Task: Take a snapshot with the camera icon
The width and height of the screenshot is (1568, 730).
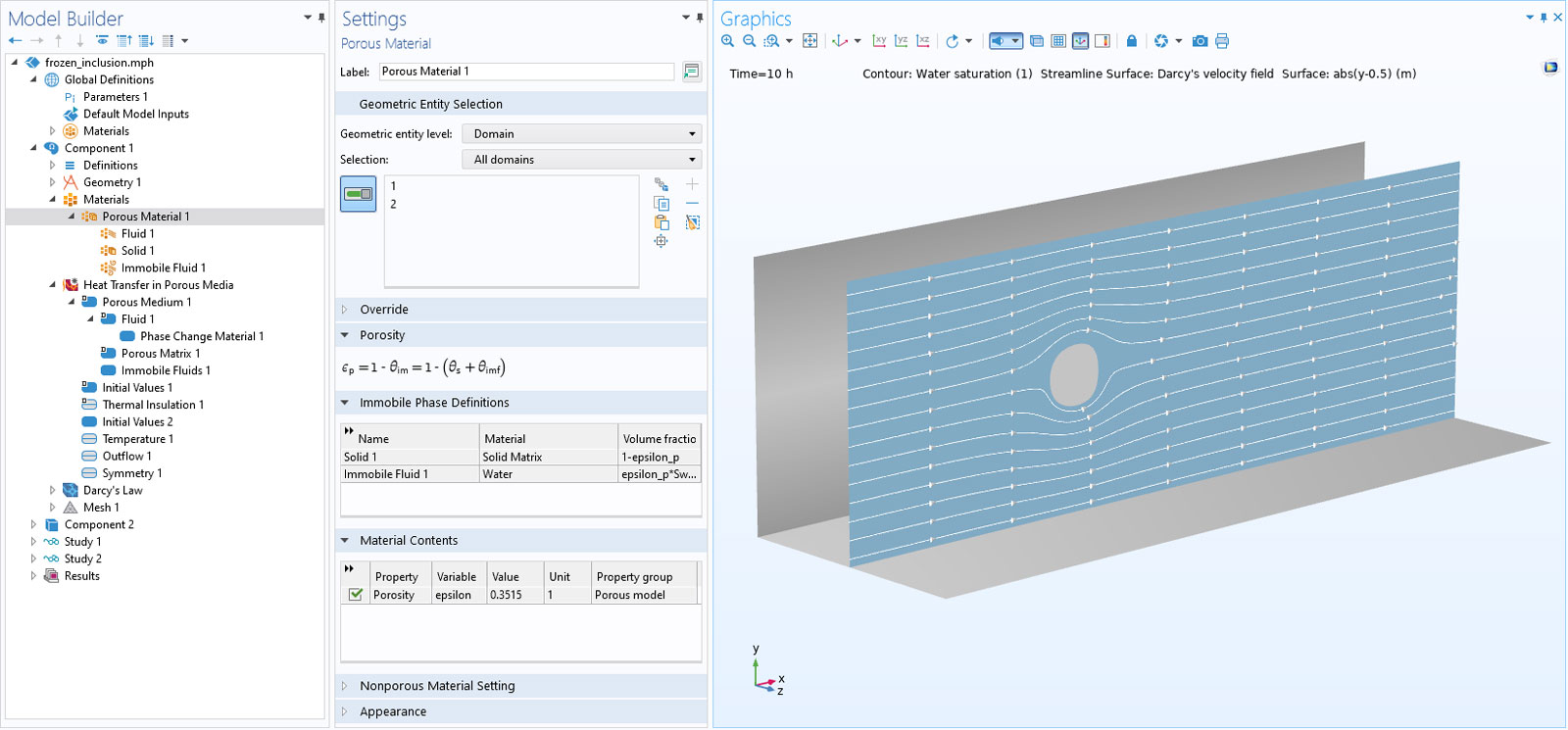Action: pos(1200,41)
